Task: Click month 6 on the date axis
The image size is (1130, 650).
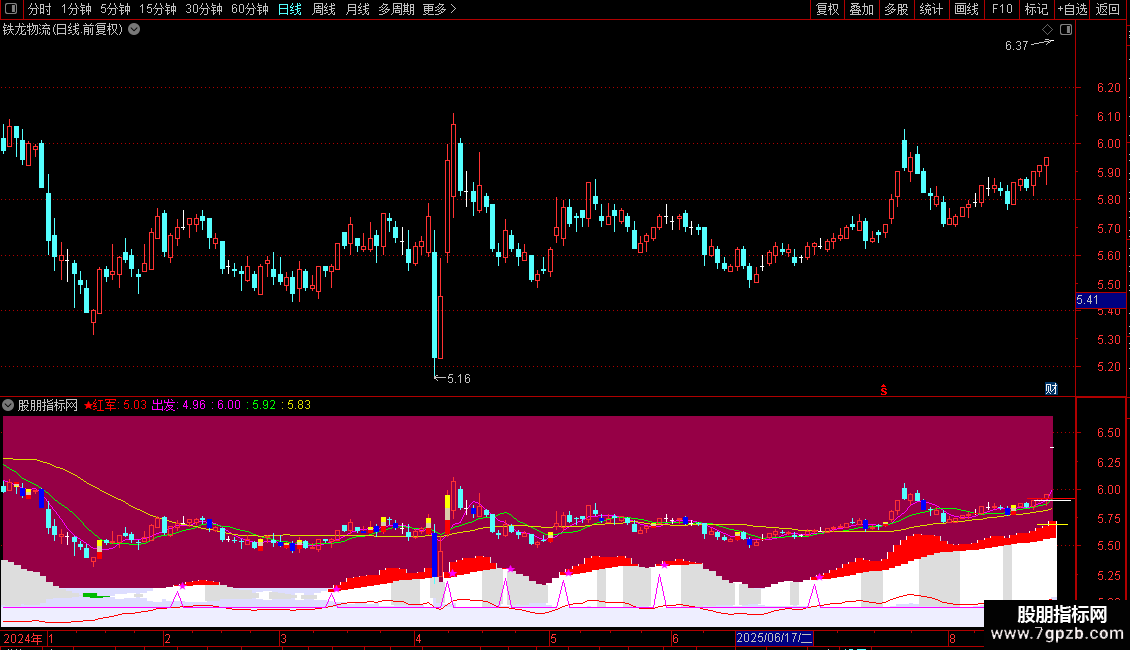Action: [675, 638]
